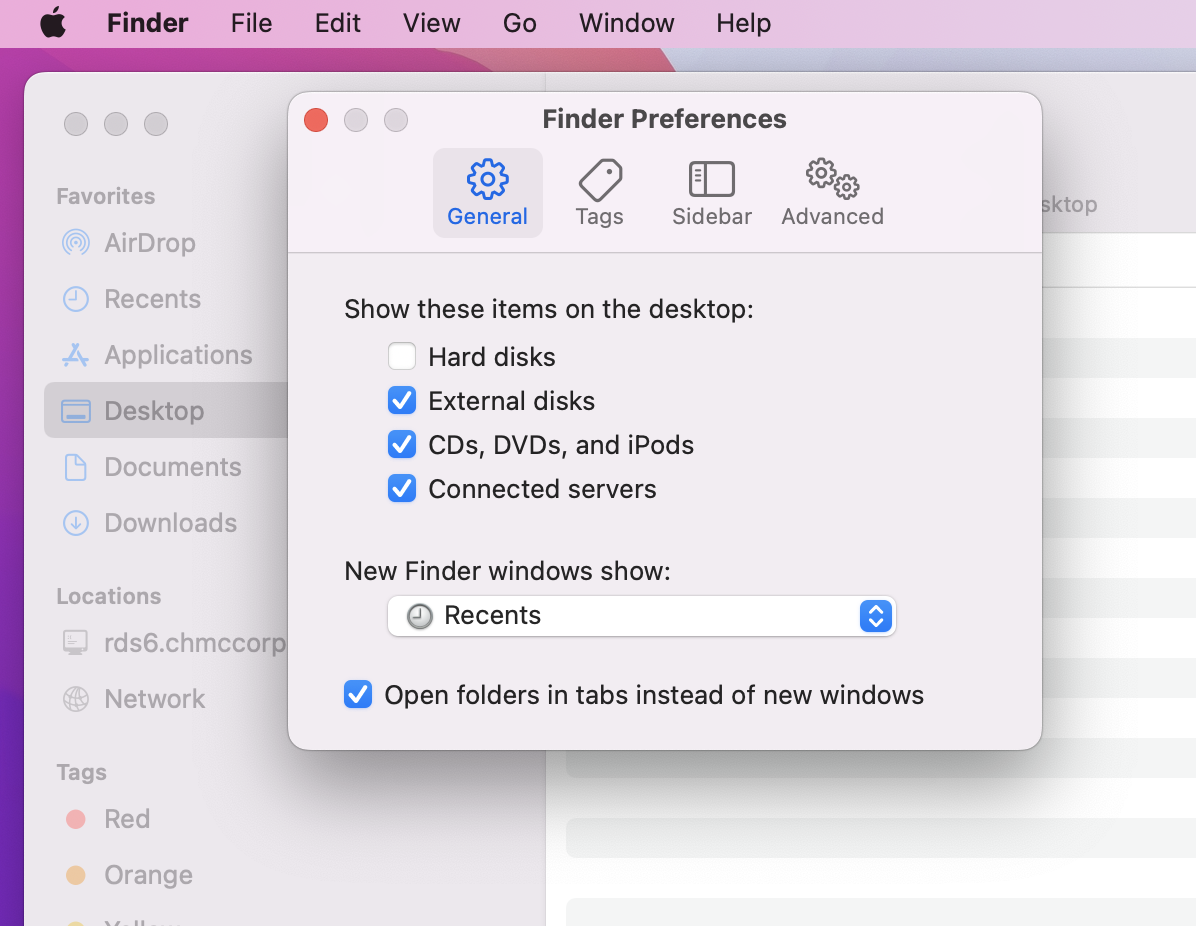This screenshot has height=926, width=1196.
Task: Click the rds6.chmccorp computer icon
Action: 76,642
